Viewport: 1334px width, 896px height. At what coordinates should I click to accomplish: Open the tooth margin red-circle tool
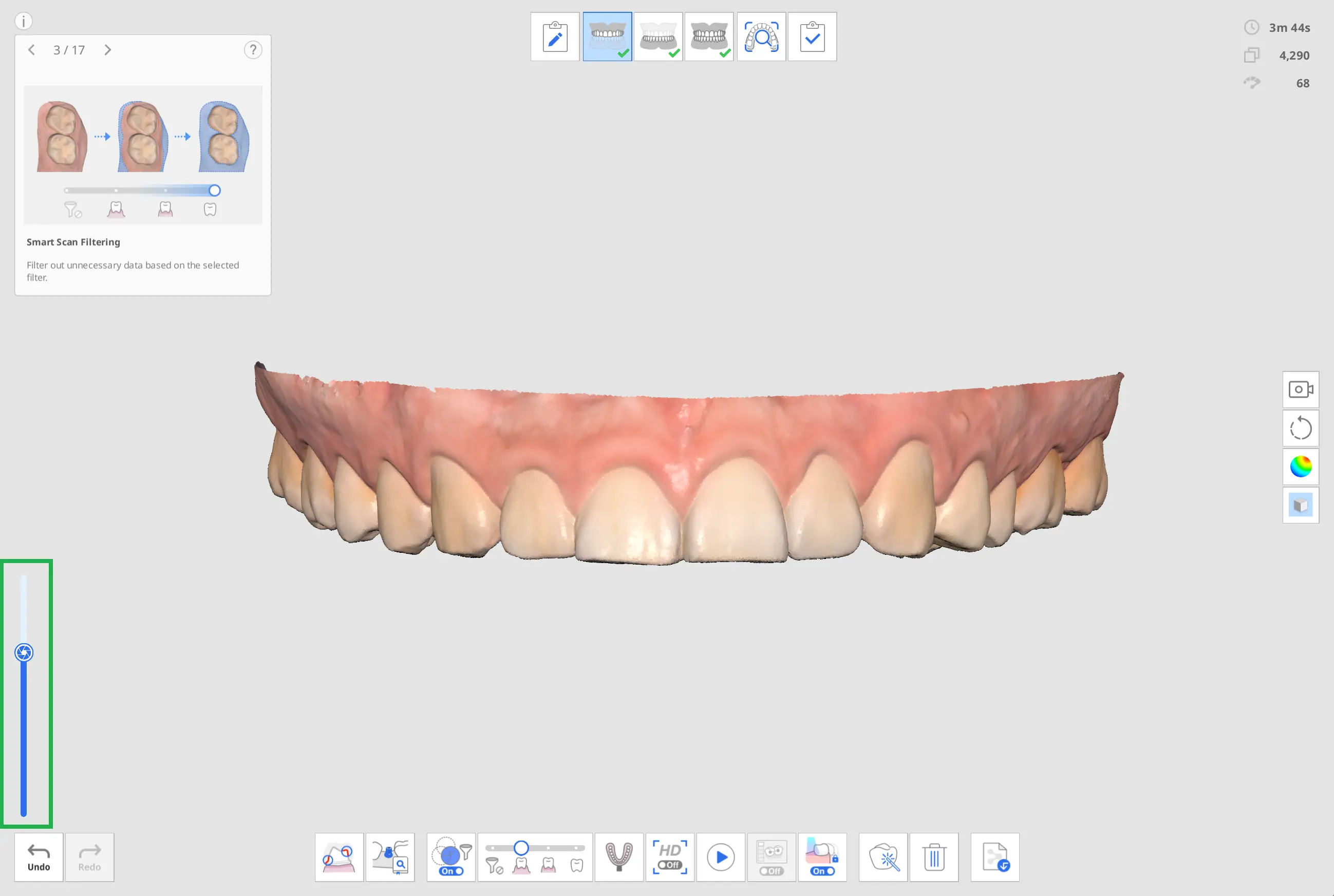(x=339, y=857)
